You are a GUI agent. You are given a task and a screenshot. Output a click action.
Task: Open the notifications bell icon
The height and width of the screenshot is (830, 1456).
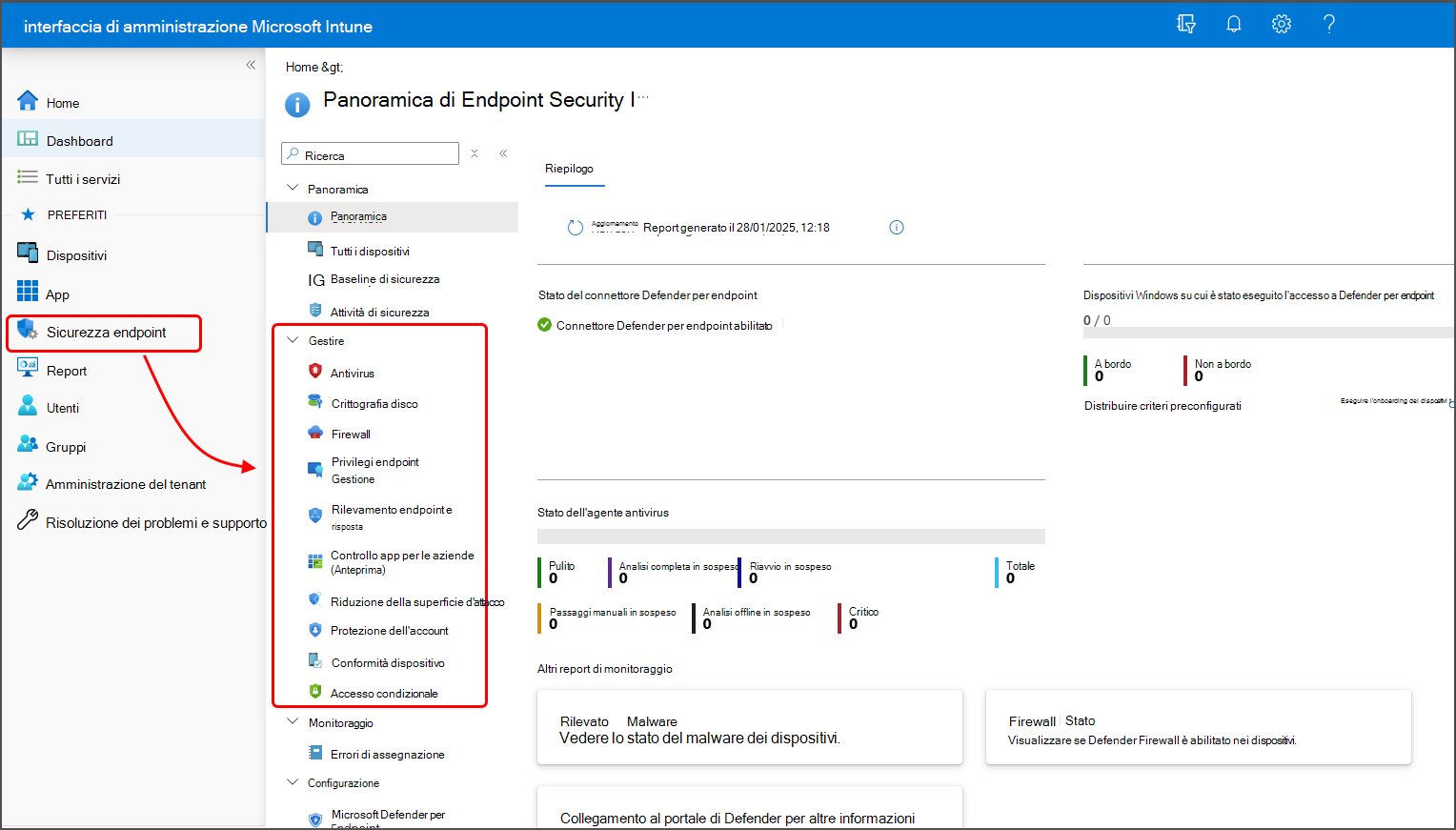(x=1234, y=24)
